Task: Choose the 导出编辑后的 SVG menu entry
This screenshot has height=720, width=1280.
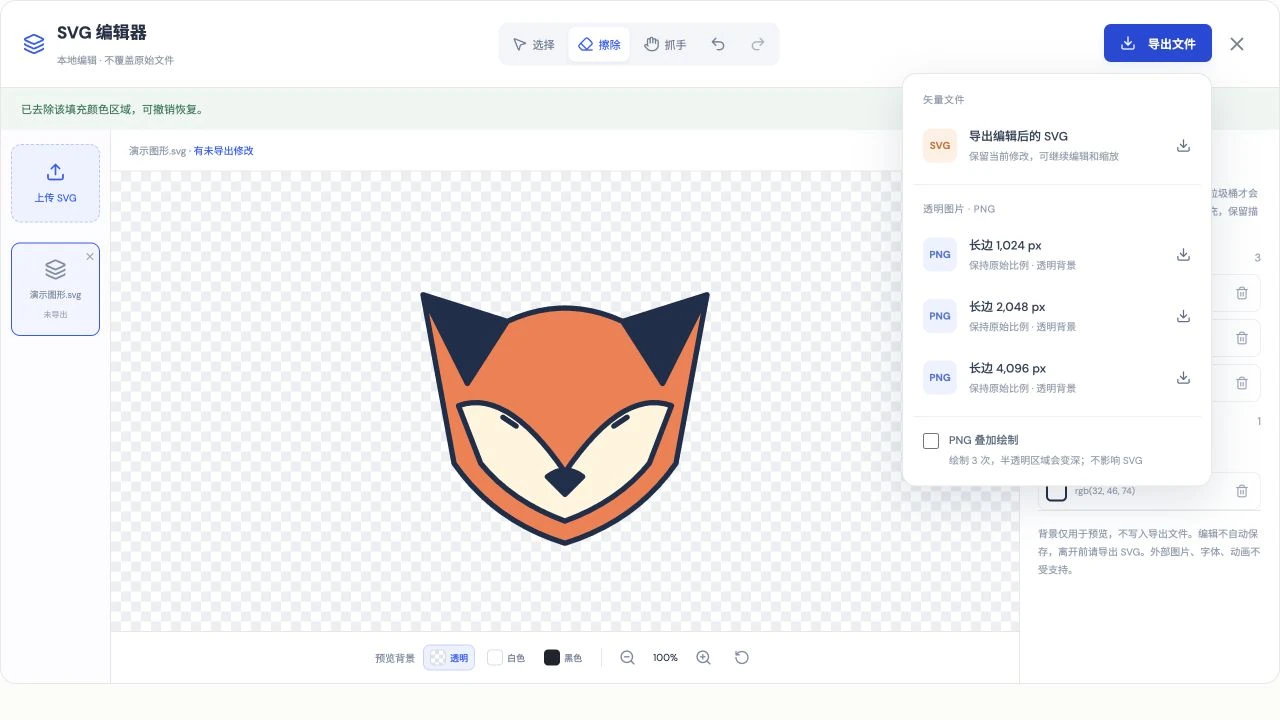Action: pyautogui.click(x=1057, y=146)
